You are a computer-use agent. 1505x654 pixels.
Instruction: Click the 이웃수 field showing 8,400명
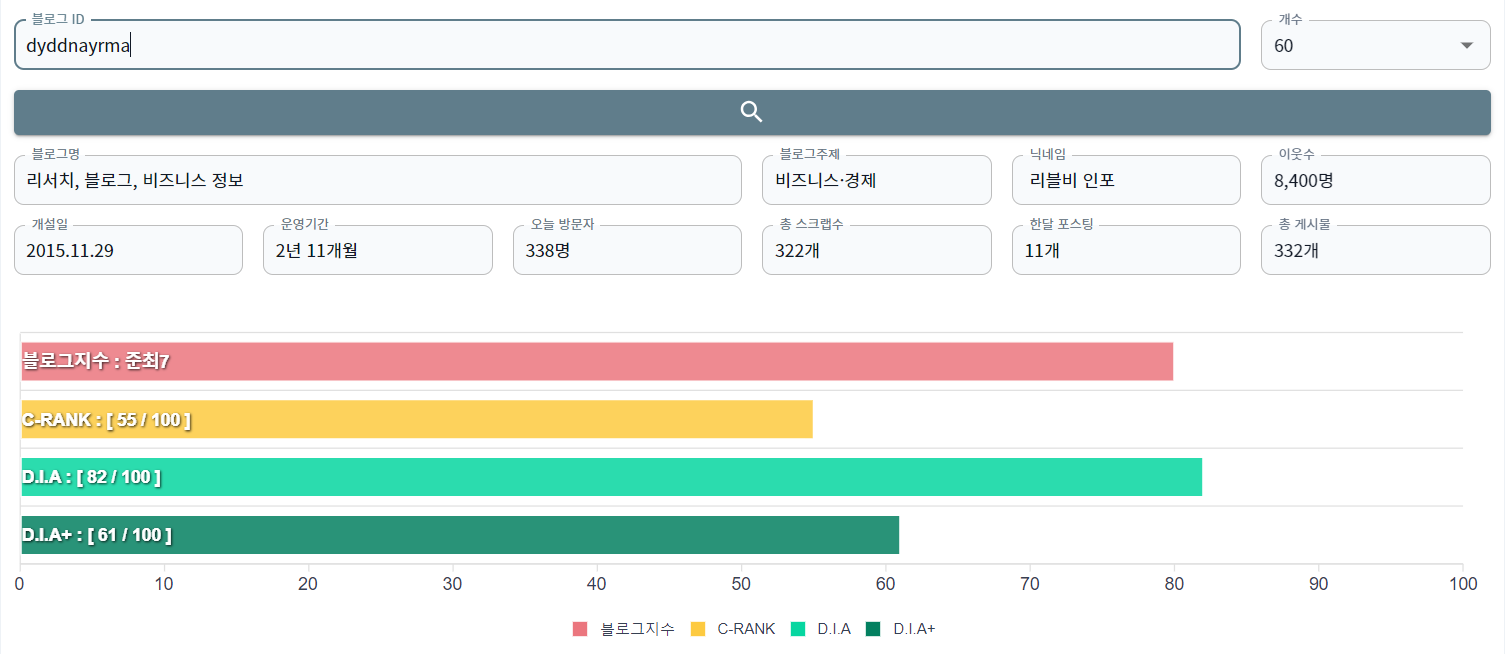click(x=1376, y=180)
